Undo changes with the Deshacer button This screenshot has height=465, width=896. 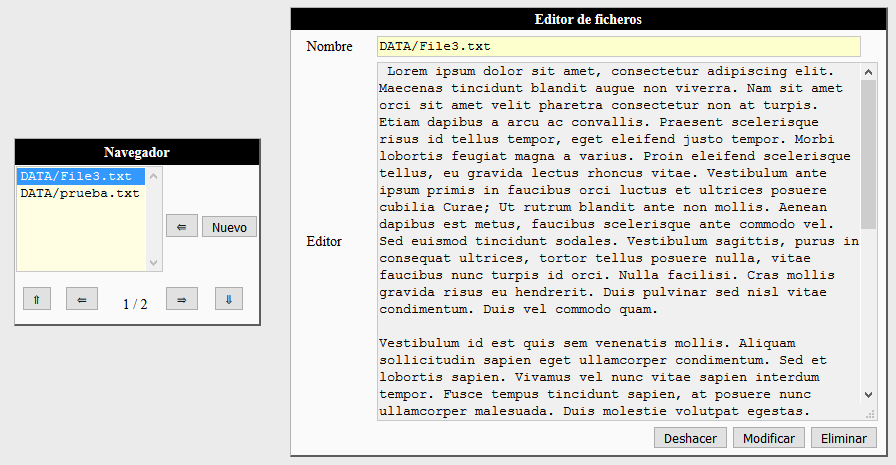pos(690,438)
